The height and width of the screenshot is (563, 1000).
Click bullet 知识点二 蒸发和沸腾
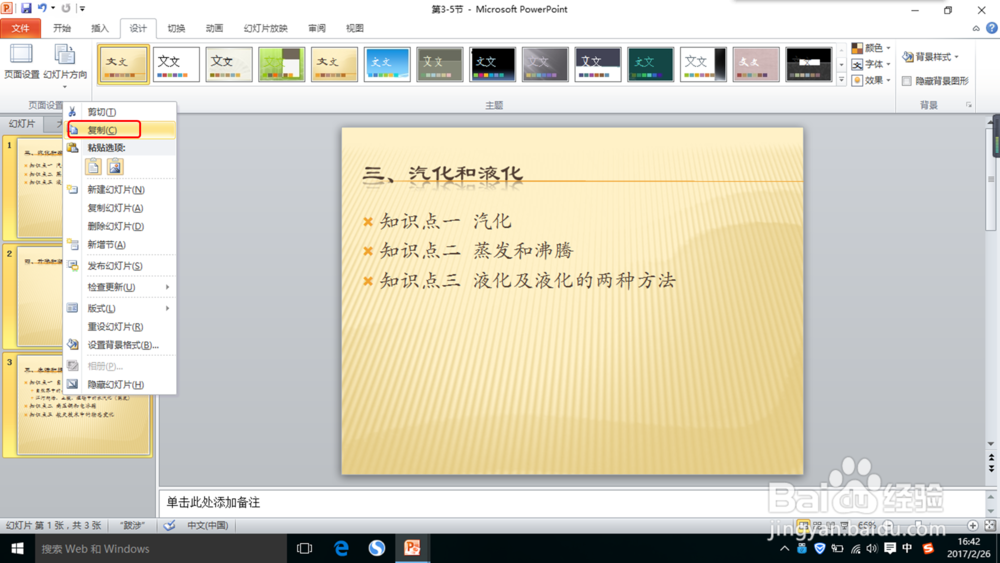[x=476, y=251]
